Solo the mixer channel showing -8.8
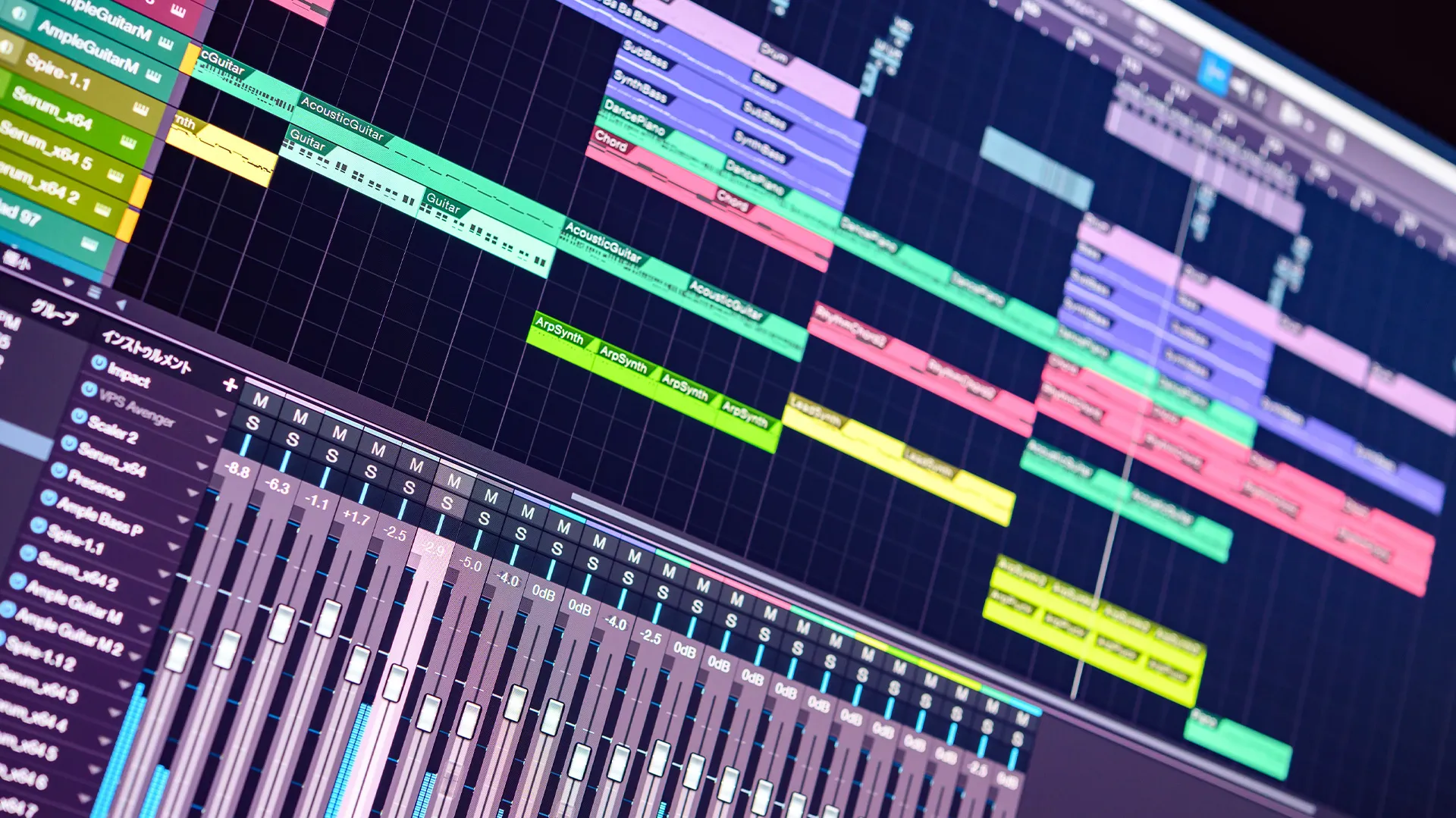 tap(253, 423)
